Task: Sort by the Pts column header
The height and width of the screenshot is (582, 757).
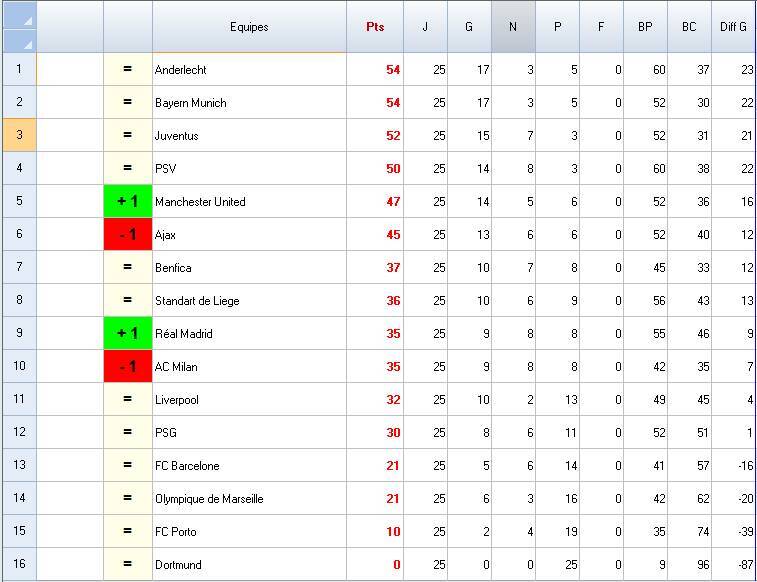Action: click(x=374, y=27)
